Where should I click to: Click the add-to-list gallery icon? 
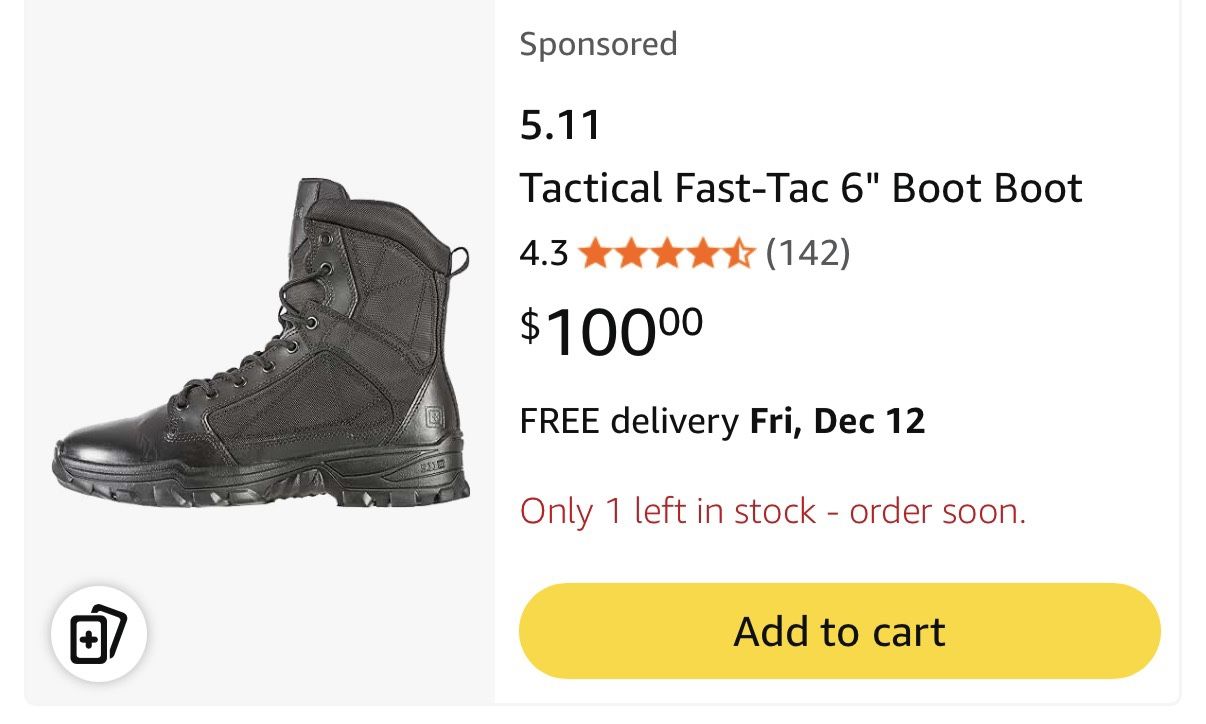click(x=97, y=632)
